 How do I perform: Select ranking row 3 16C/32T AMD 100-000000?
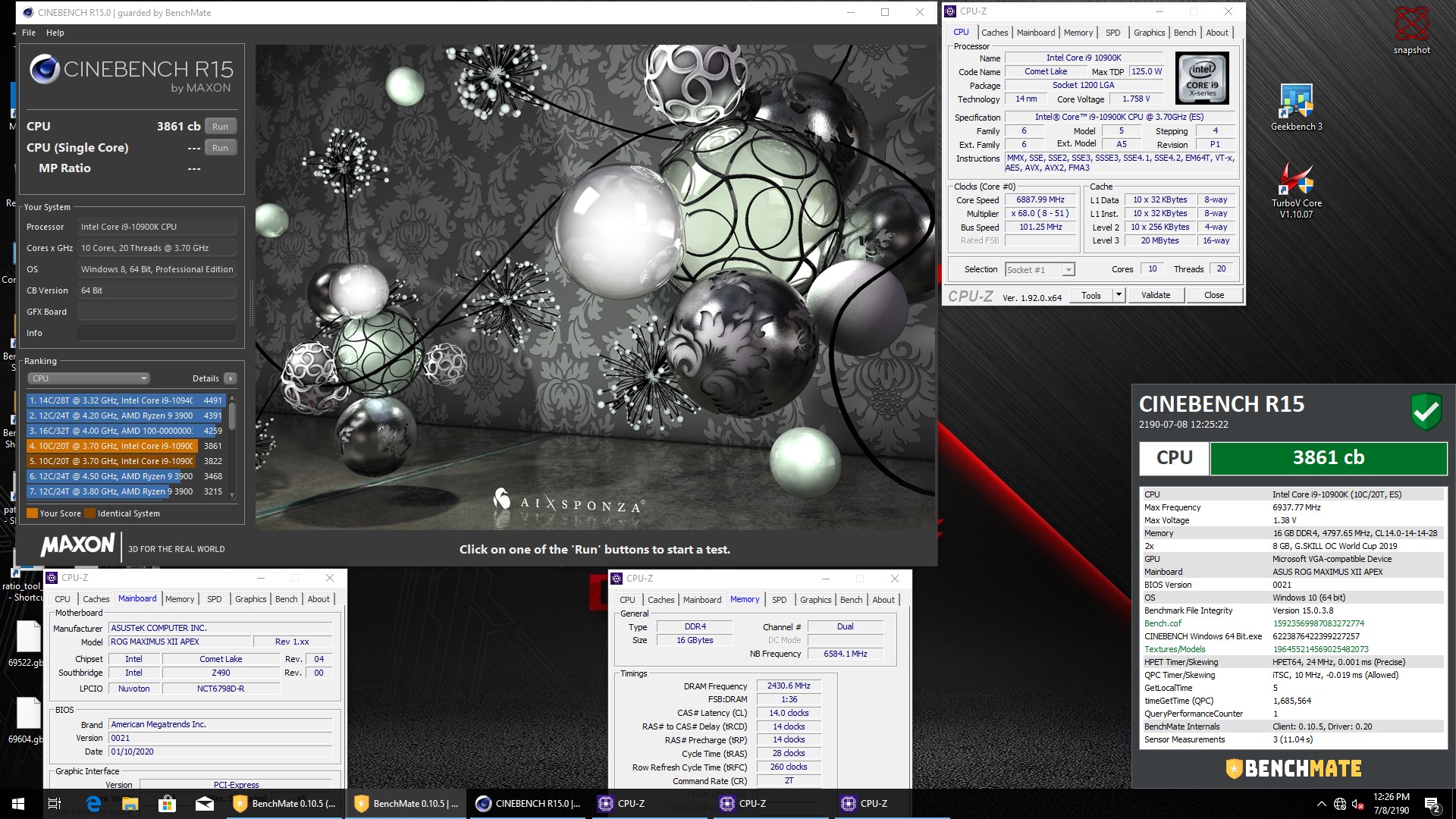tap(126, 431)
